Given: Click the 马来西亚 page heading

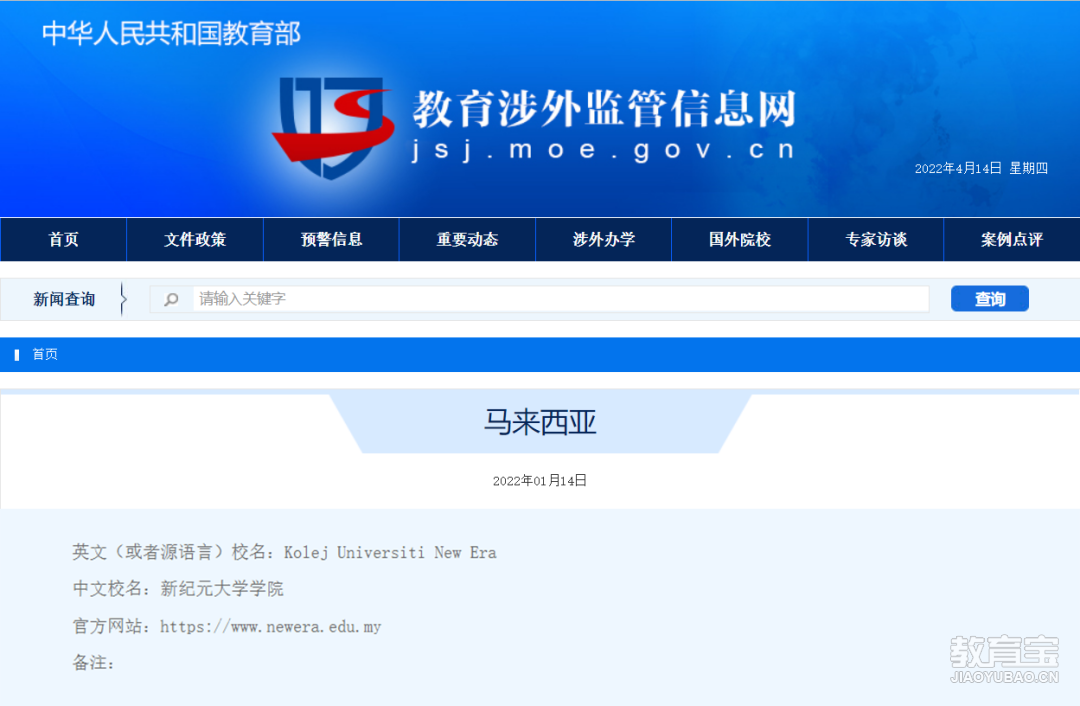Looking at the screenshot, I should 540,422.
